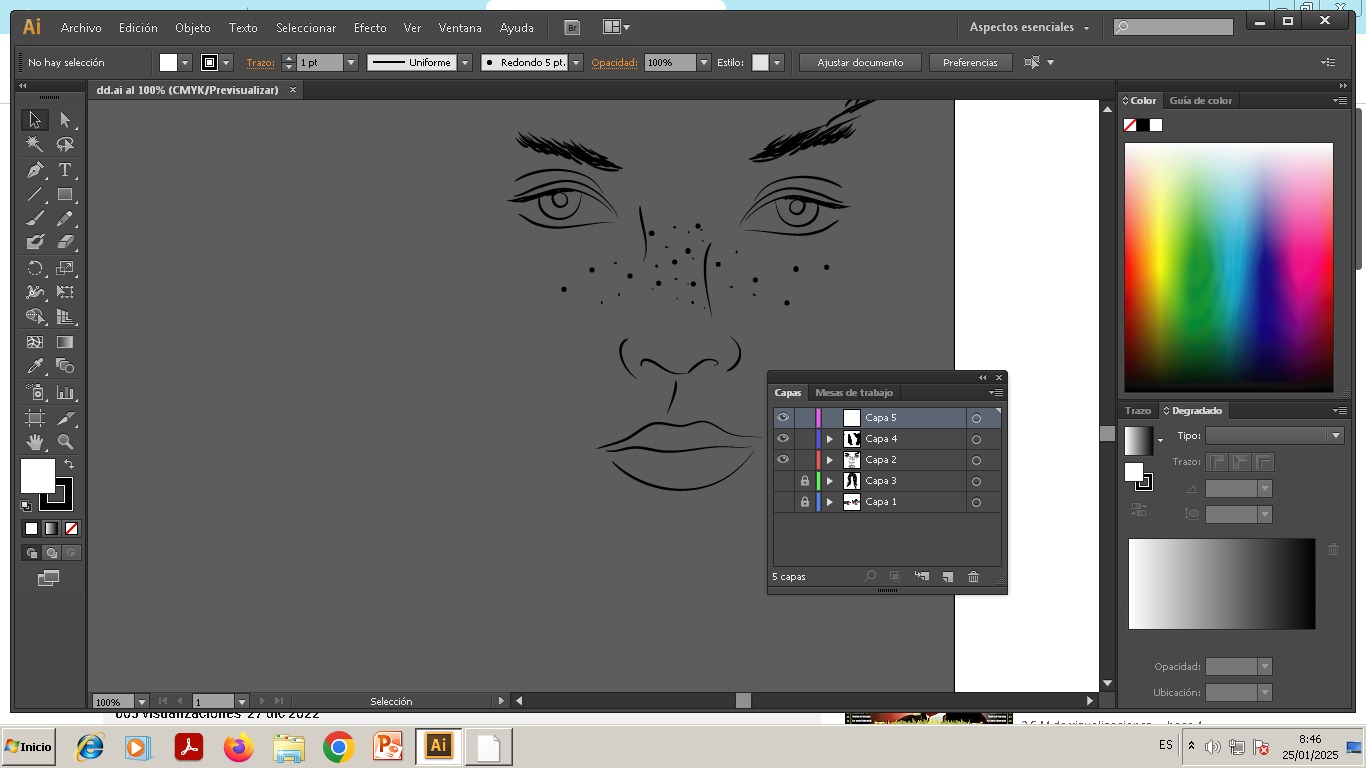The height and width of the screenshot is (768, 1366).
Task: Switch to Mesas de trabajo tab
Action: point(854,392)
